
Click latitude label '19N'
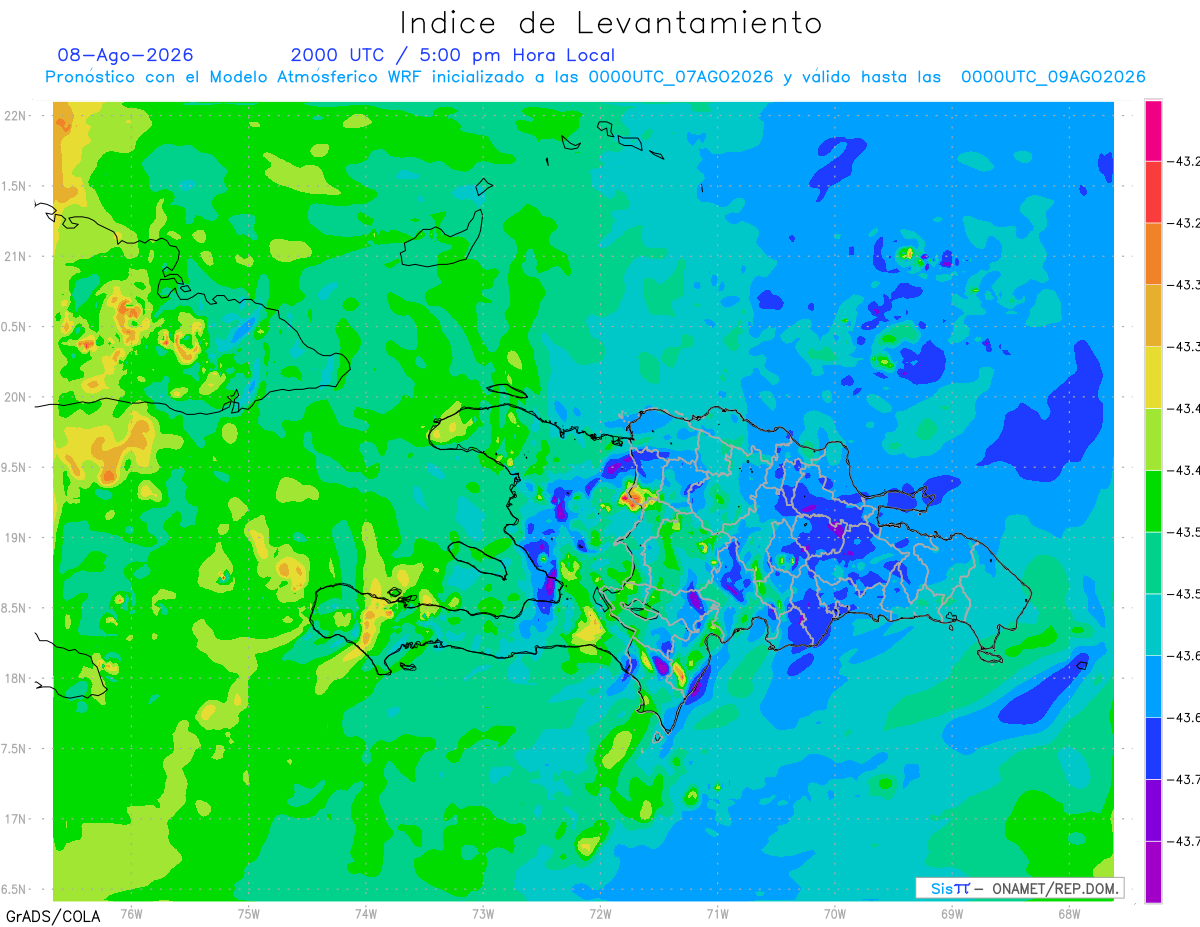17,538
